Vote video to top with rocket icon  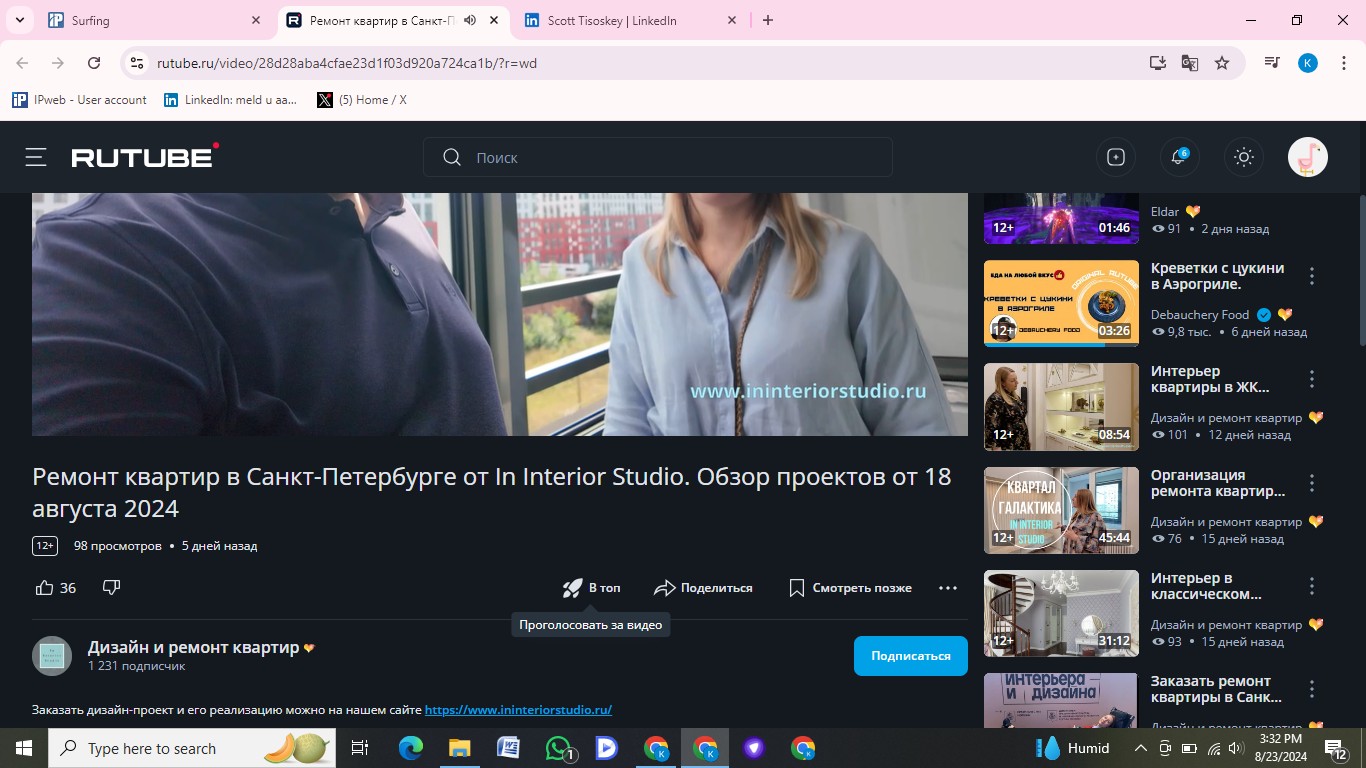591,588
